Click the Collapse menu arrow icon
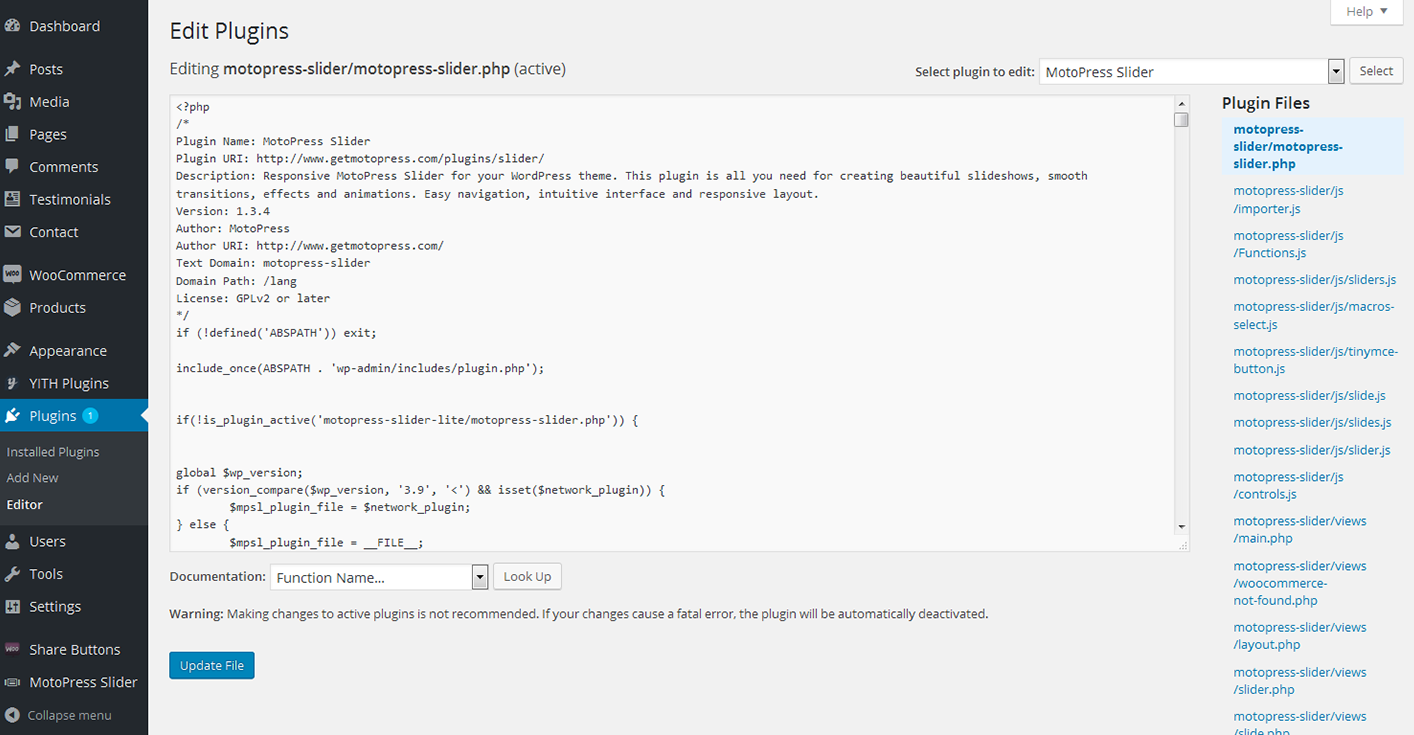Viewport: 1414px width, 735px height. 13,715
